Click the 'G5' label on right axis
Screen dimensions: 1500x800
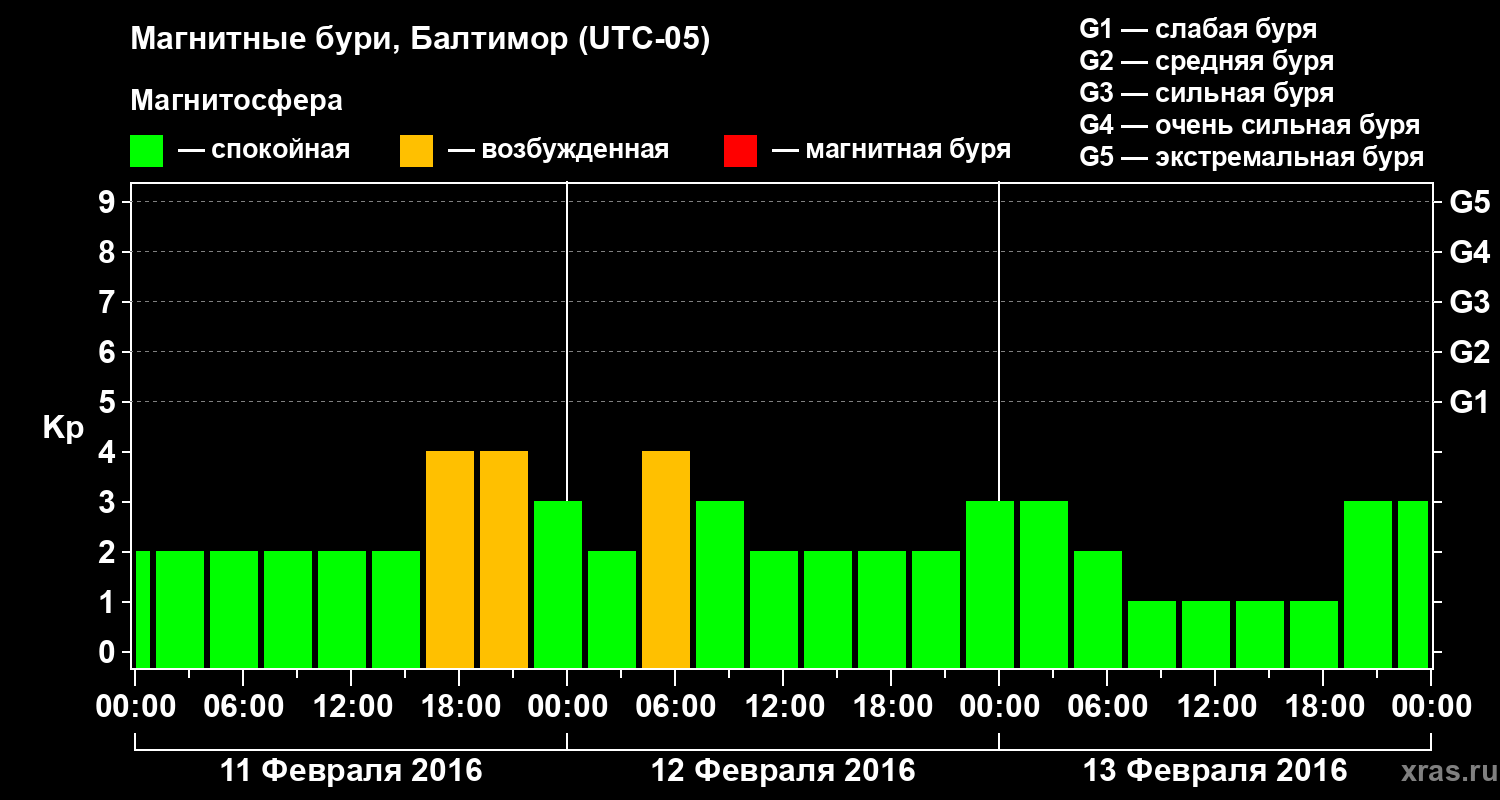[x=1469, y=202]
